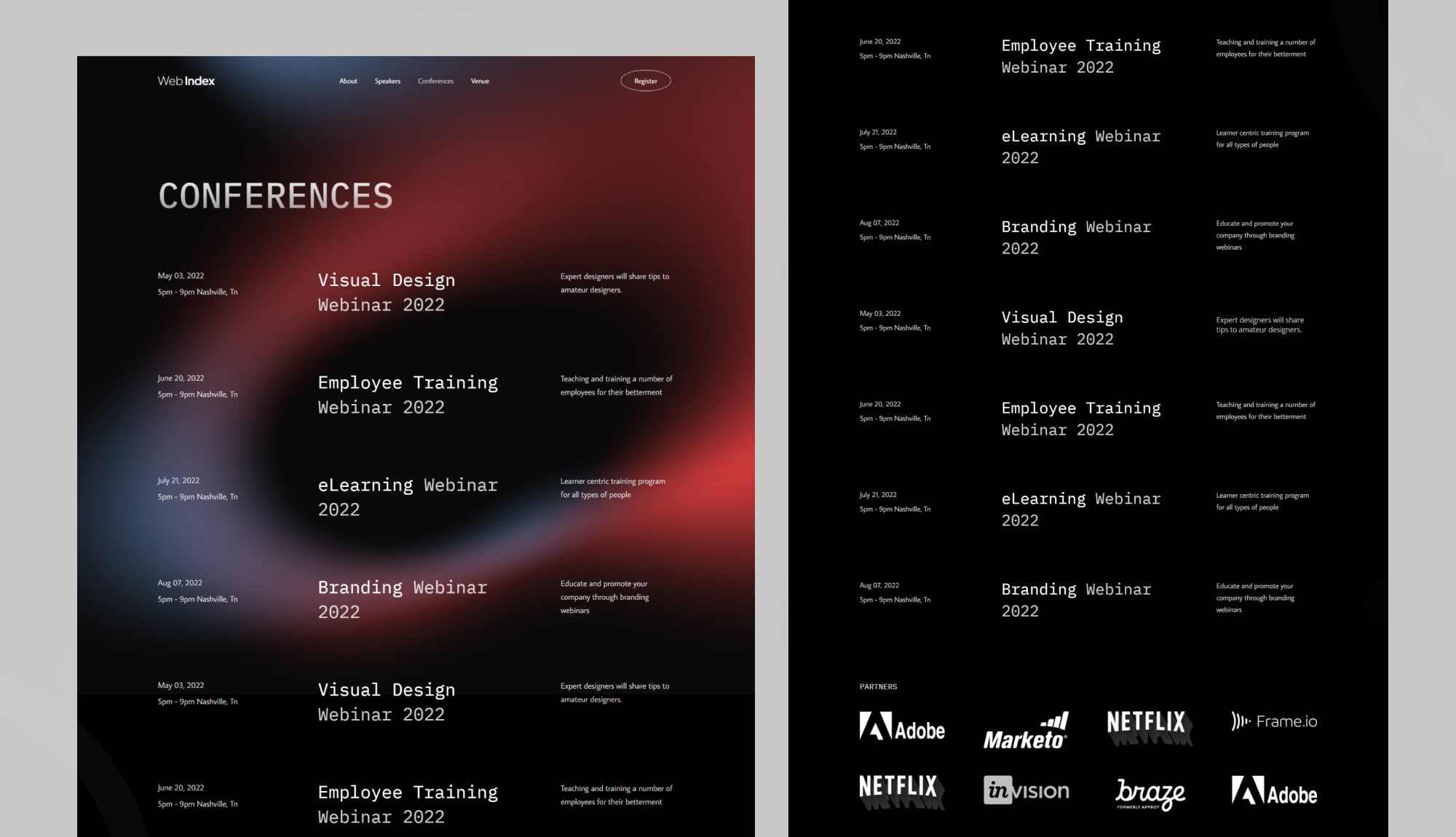This screenshot has height=837, width=1456.
Task: Open the Branding Webinar 2022 entry
Action: coord(402,599)
